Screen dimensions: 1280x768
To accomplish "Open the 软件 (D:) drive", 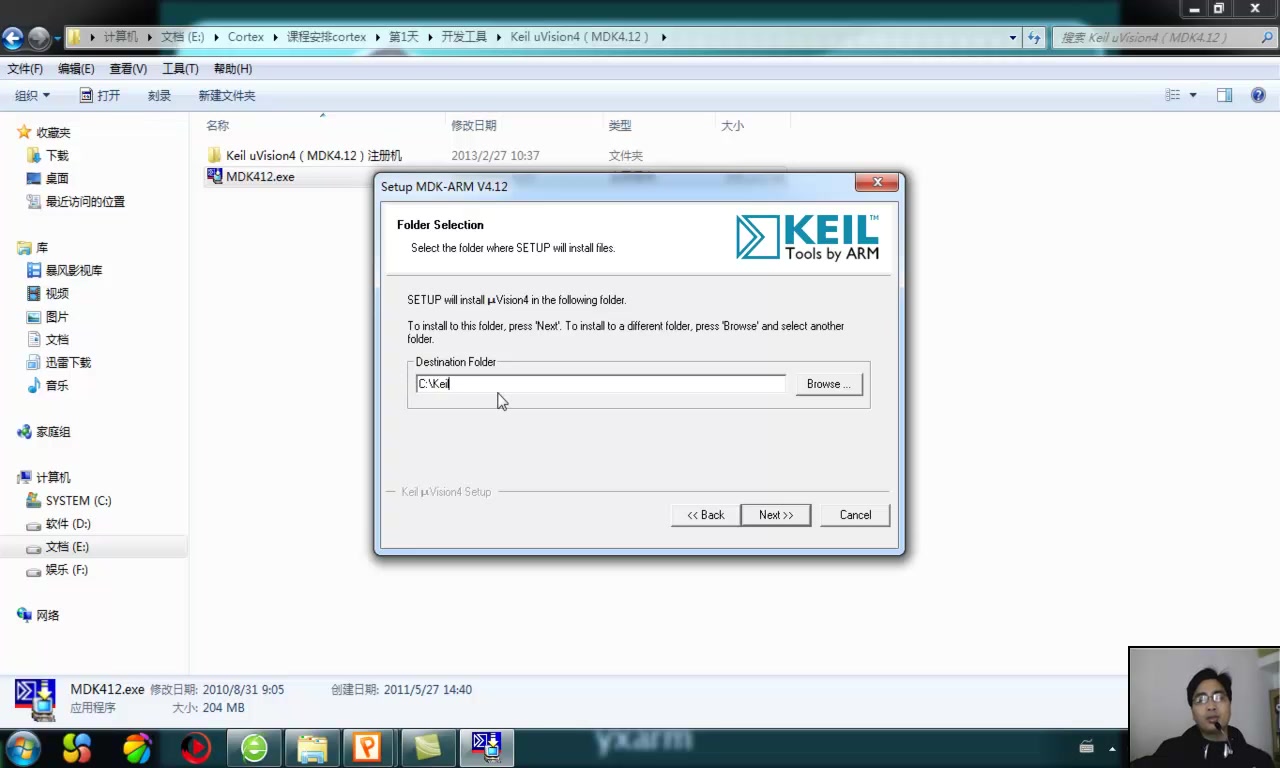I will [x=68, y=524].
